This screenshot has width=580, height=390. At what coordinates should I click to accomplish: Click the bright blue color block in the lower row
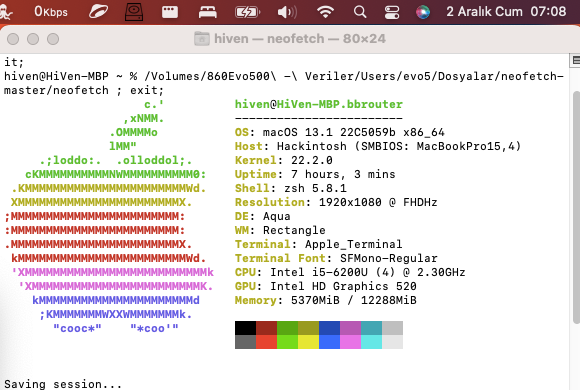coord(329,342)
